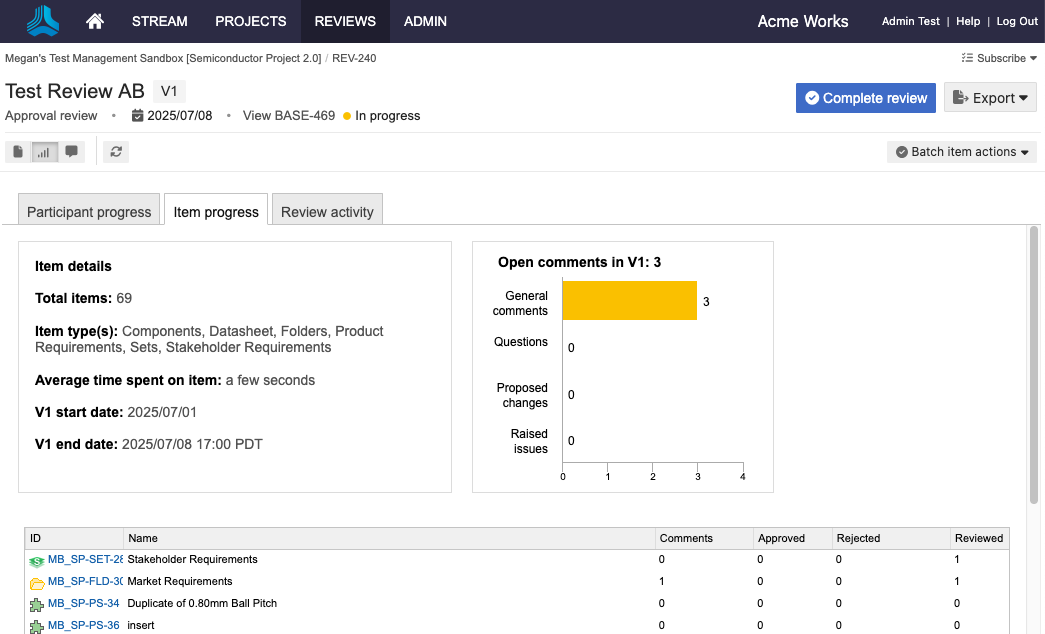Screen dimensions: 1045x634
Task: Open the PROJECTS menu
Action: [250, 21]
